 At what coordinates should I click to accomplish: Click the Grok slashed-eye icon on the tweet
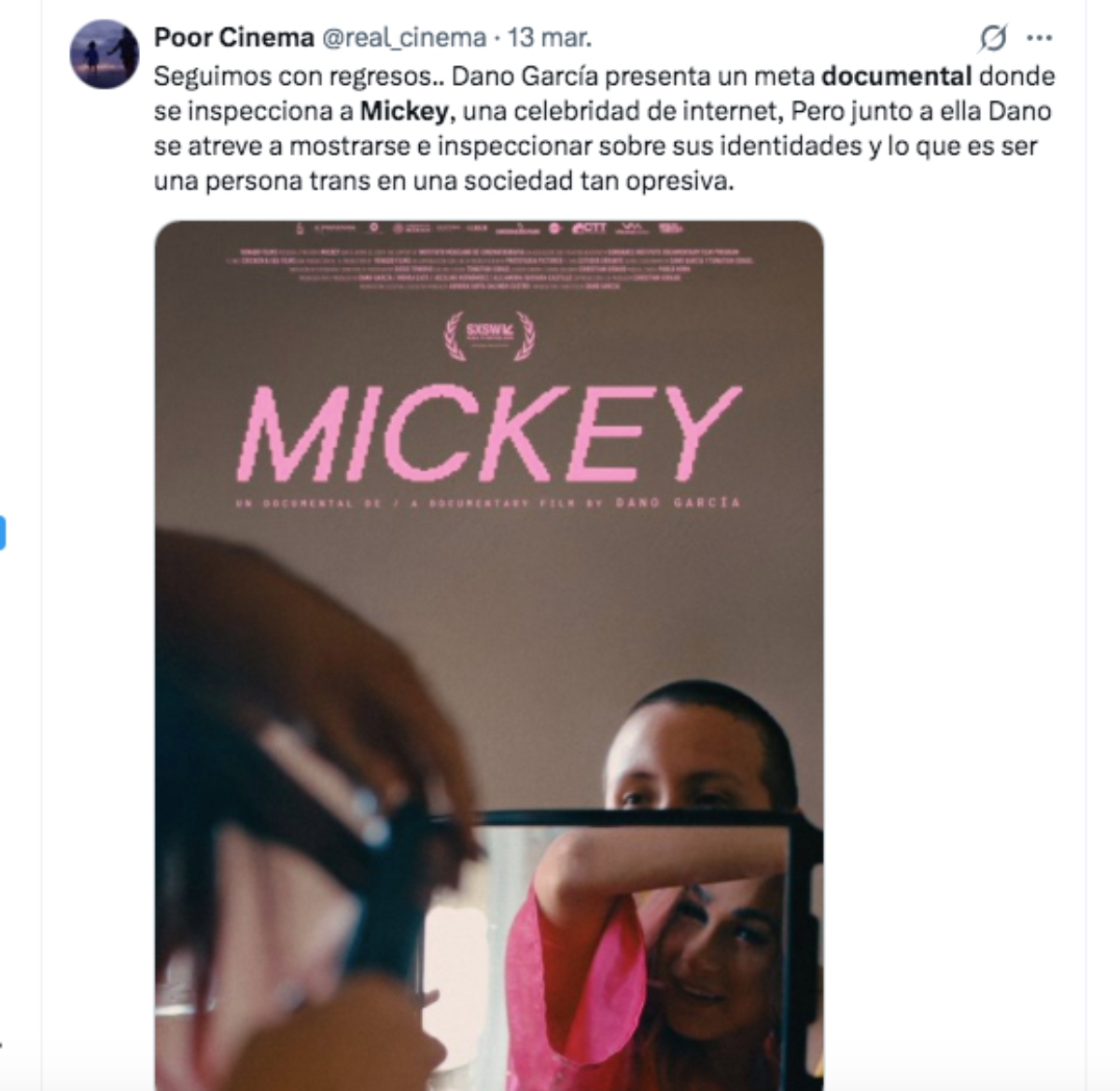click(995, 39)
